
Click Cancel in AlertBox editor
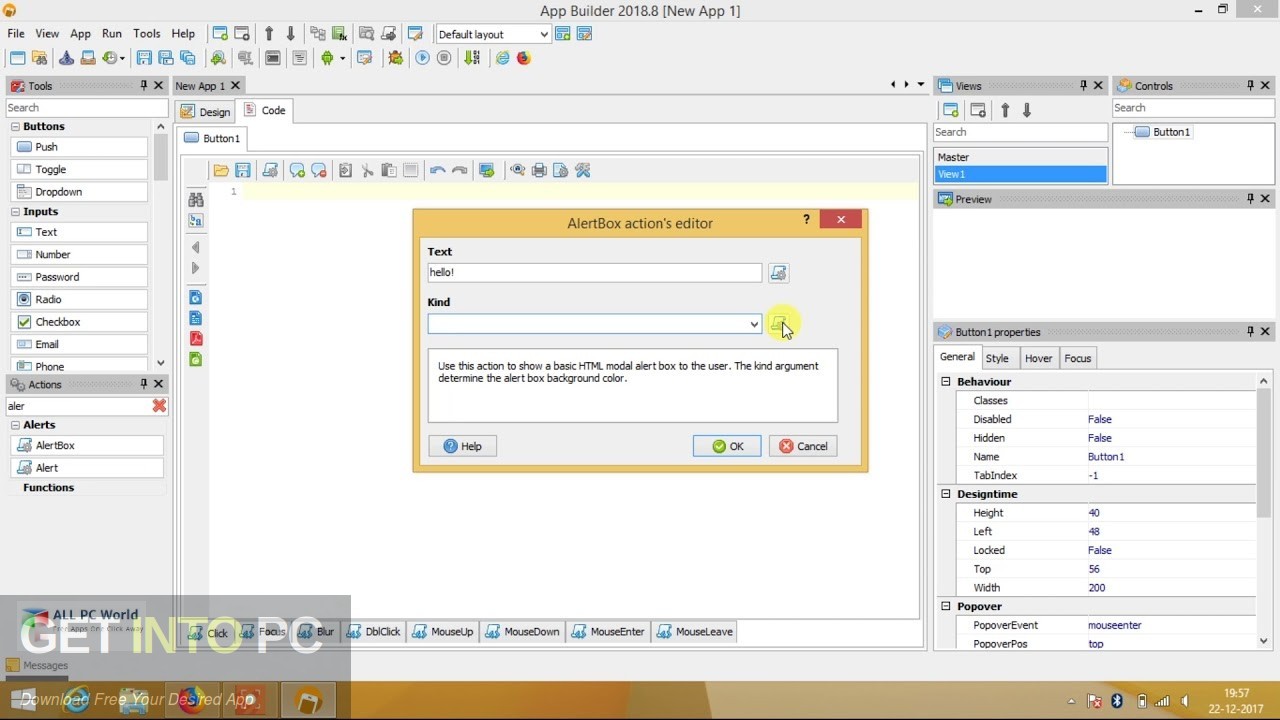tap(803, 446)
